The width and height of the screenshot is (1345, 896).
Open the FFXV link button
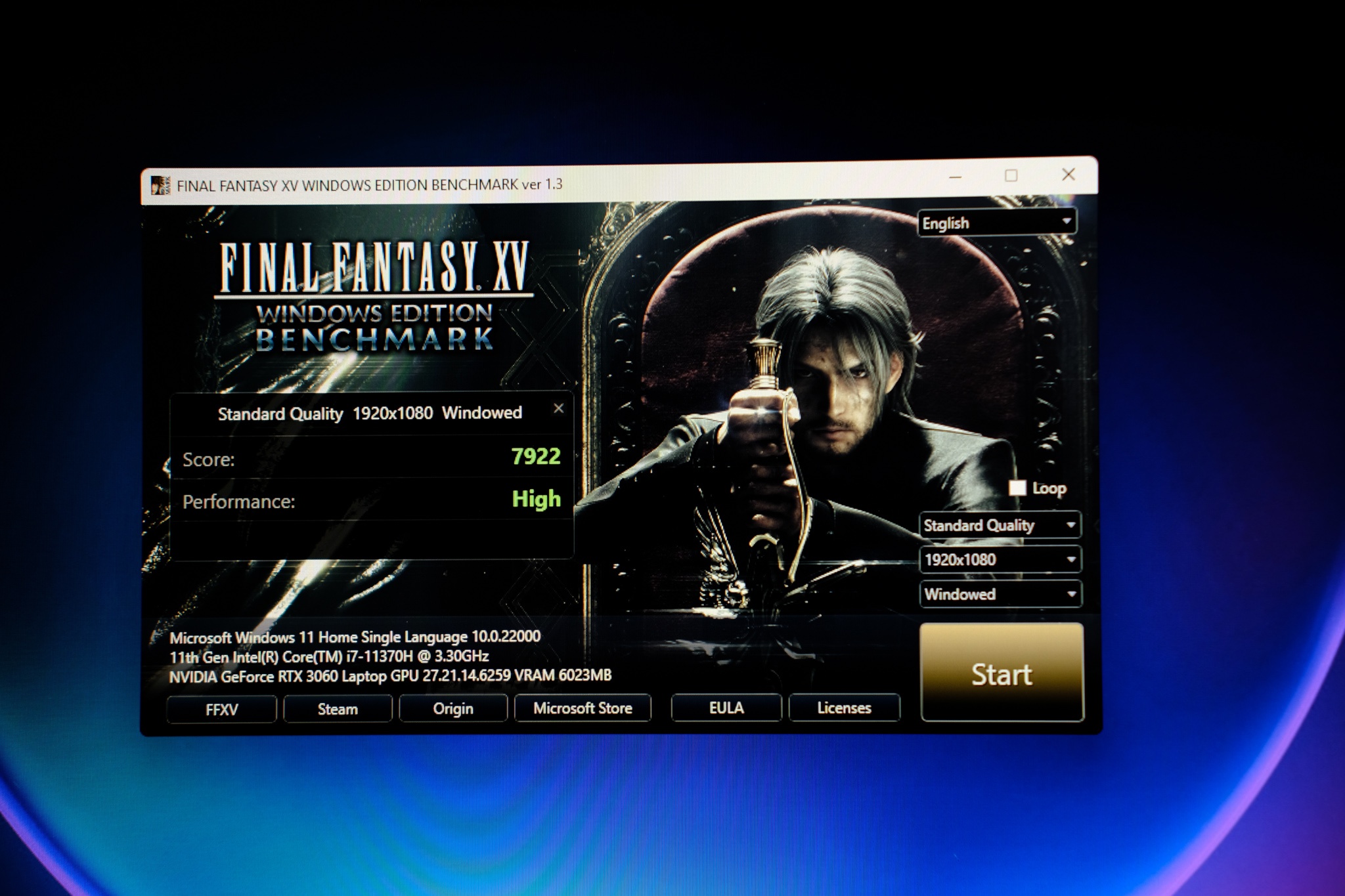(x=221, y=710)
